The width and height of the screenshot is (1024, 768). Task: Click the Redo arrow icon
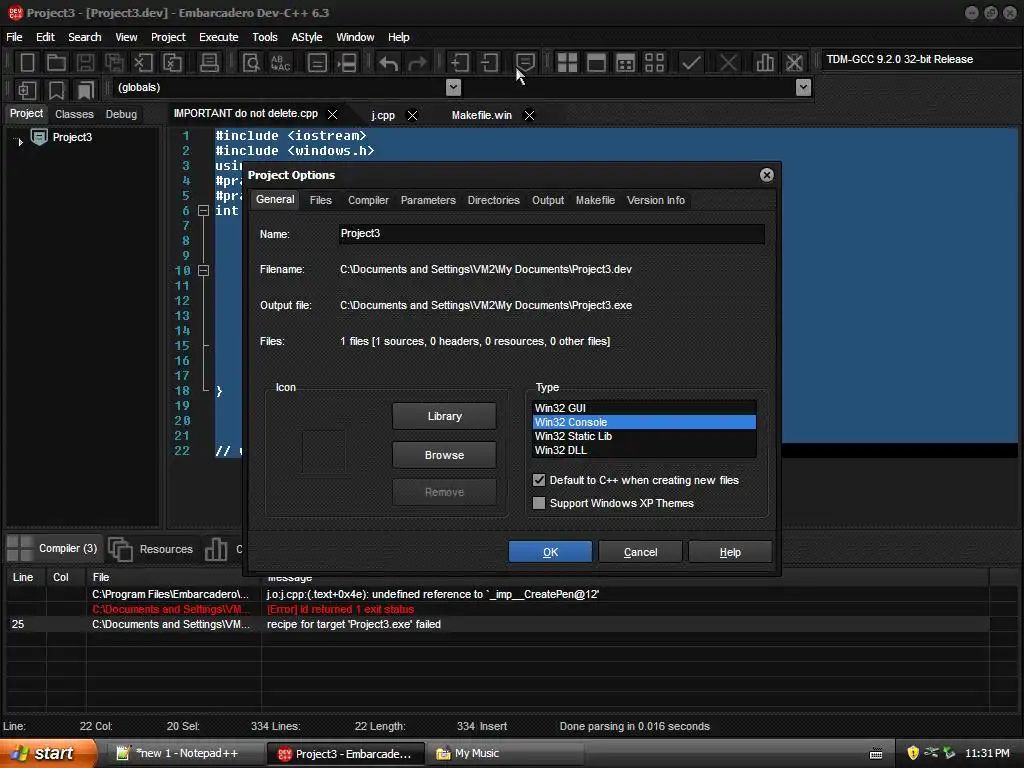click(417, 63)
